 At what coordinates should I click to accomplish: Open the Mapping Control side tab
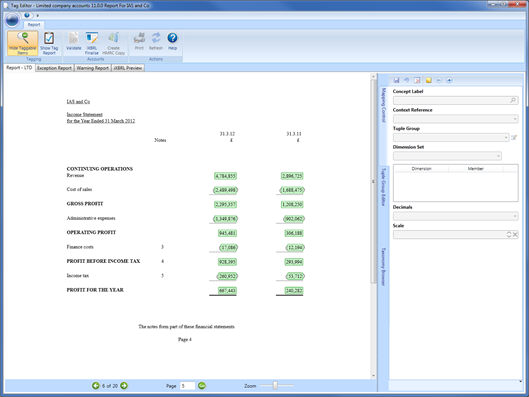pyautogui.click(x=383, y=105)
